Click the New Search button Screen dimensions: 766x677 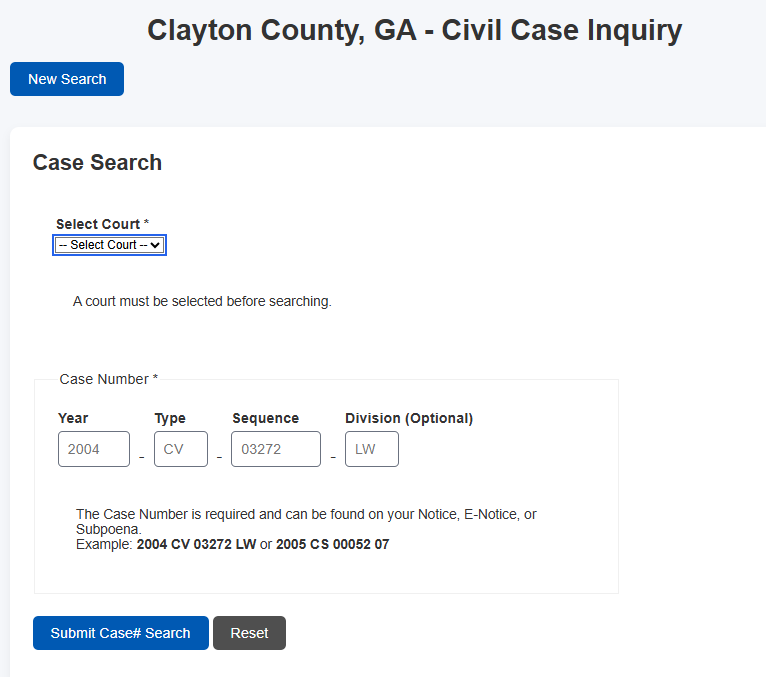67,79
